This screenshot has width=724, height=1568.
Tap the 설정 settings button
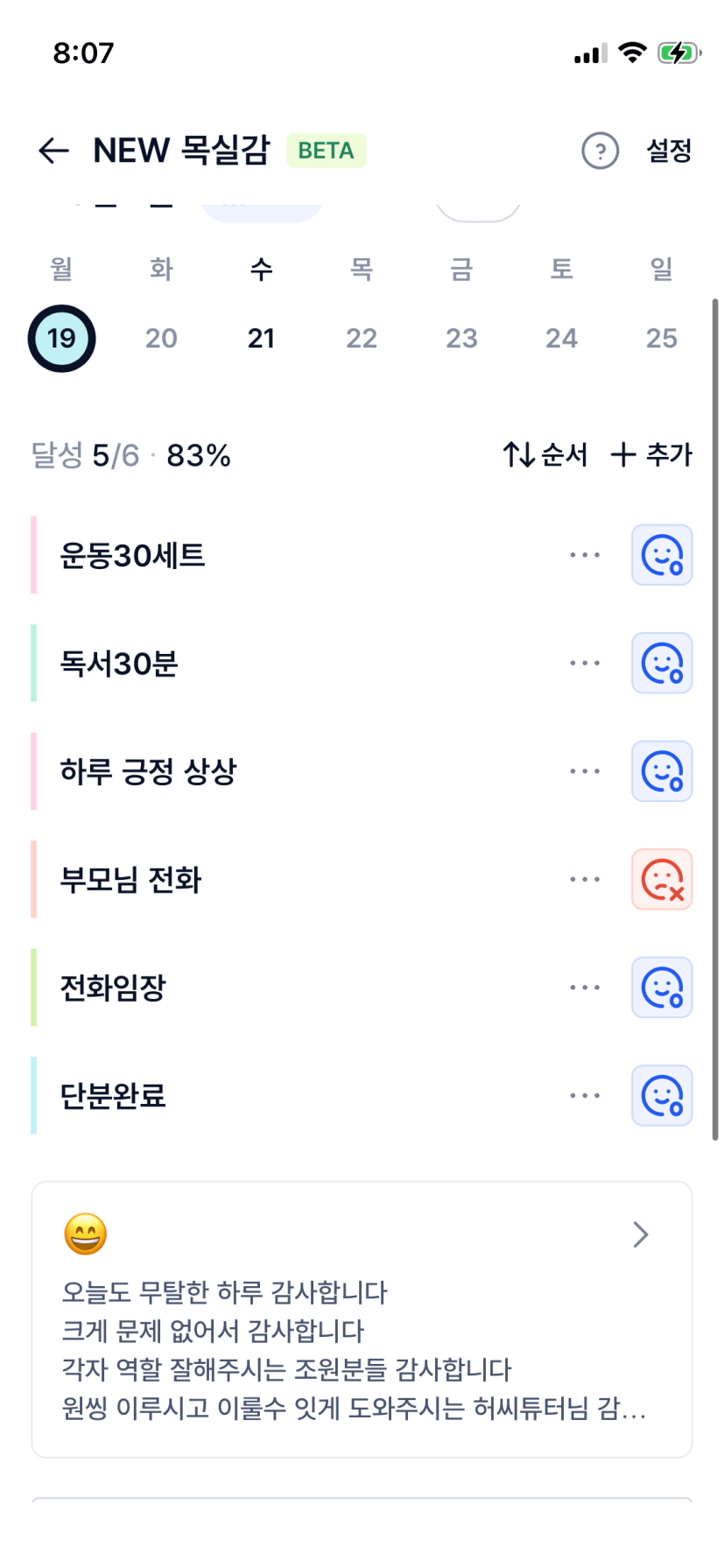click(669, 151)
